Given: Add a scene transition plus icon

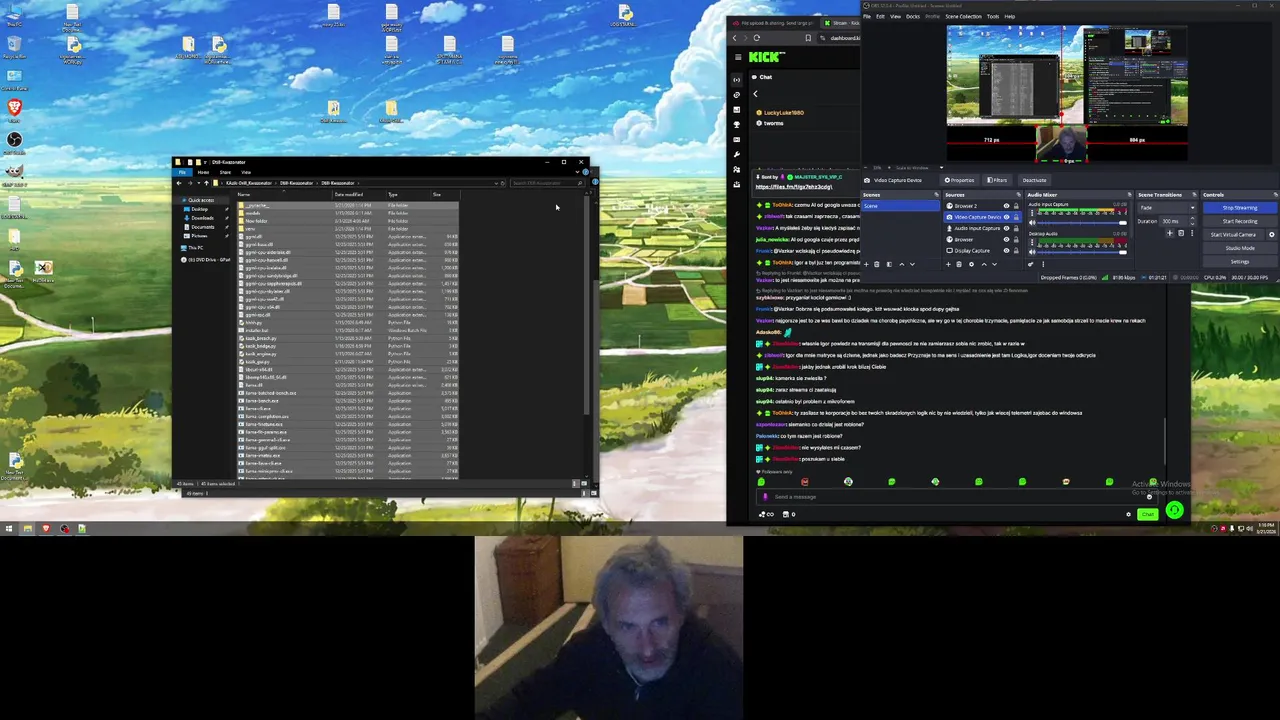Looking at the screenshot, I should click(x=1169, y=233).
